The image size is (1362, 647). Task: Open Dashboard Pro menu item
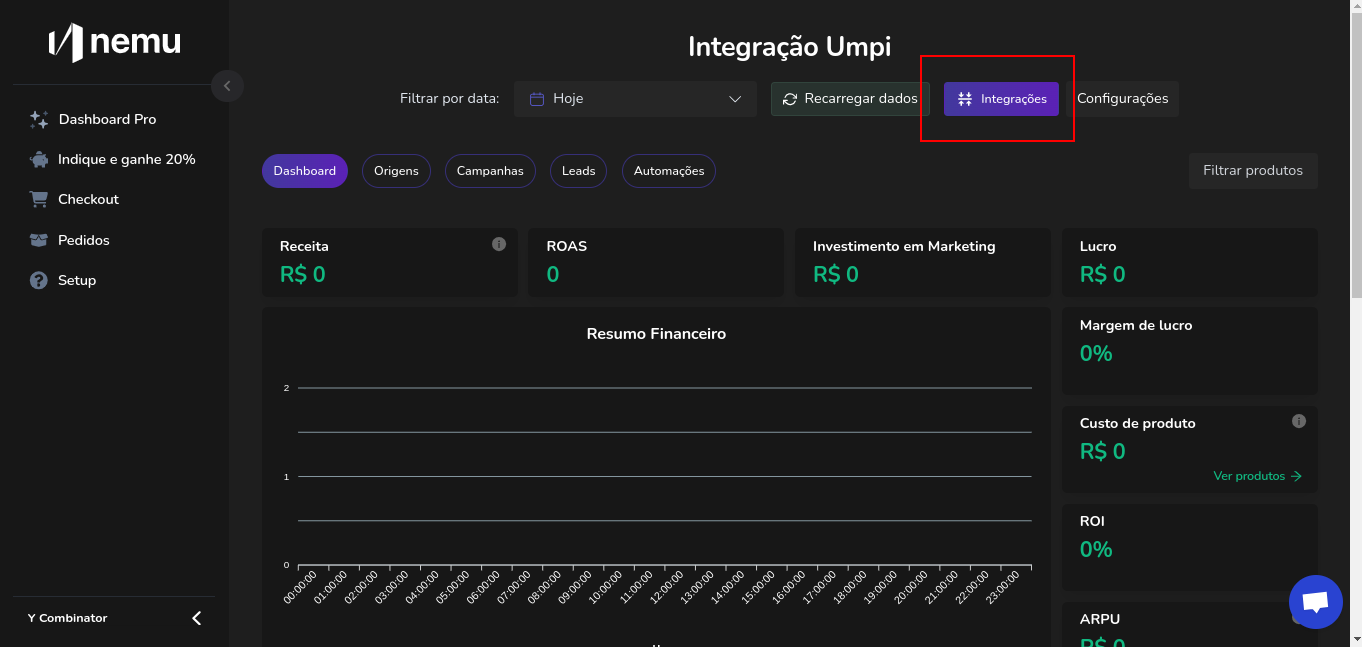point(107,119)
